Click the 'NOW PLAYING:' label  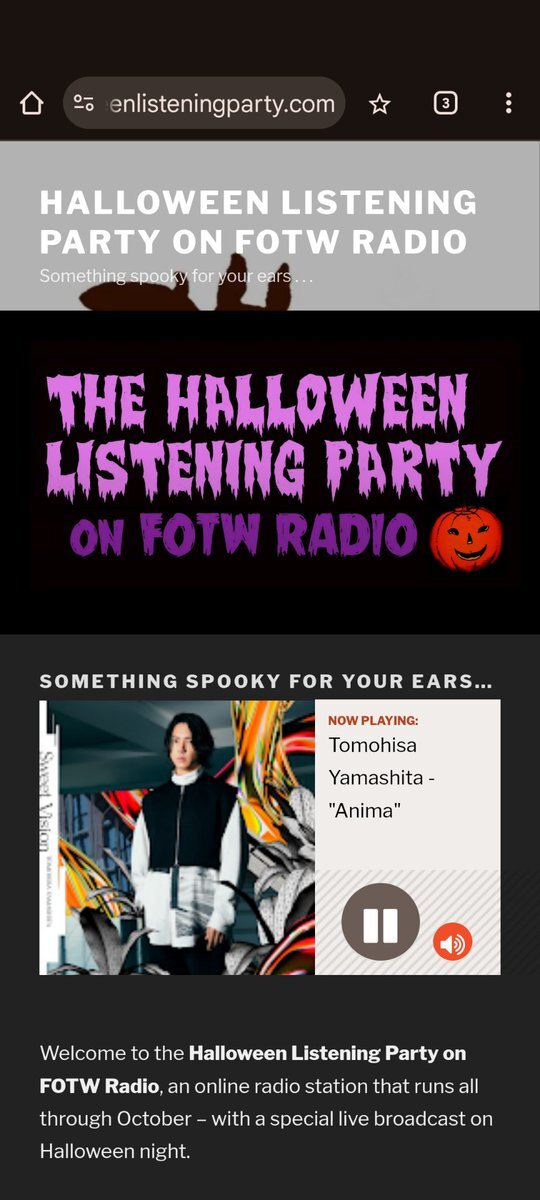point(373,720)
